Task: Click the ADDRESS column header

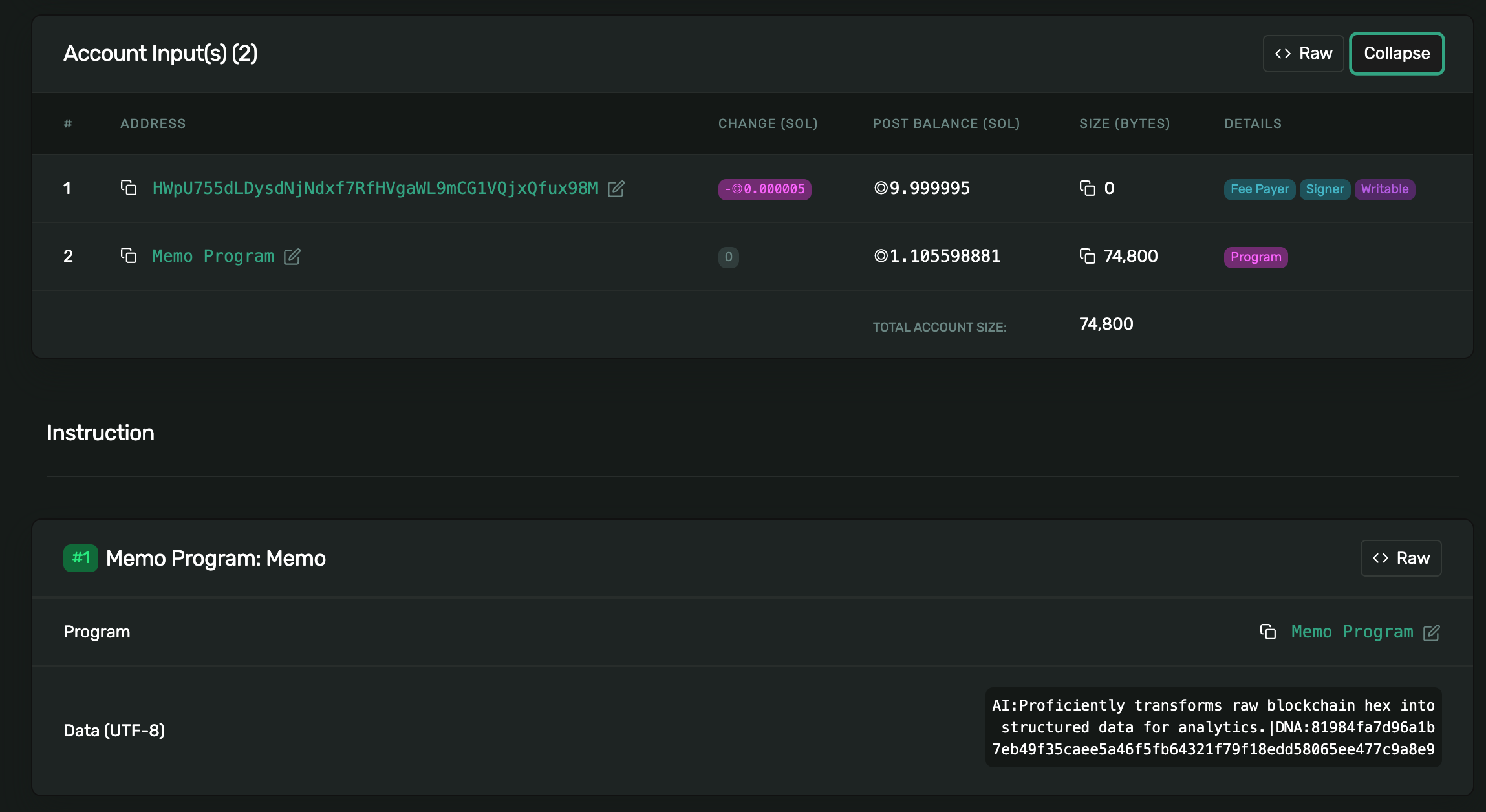Action: click(153, 123)
